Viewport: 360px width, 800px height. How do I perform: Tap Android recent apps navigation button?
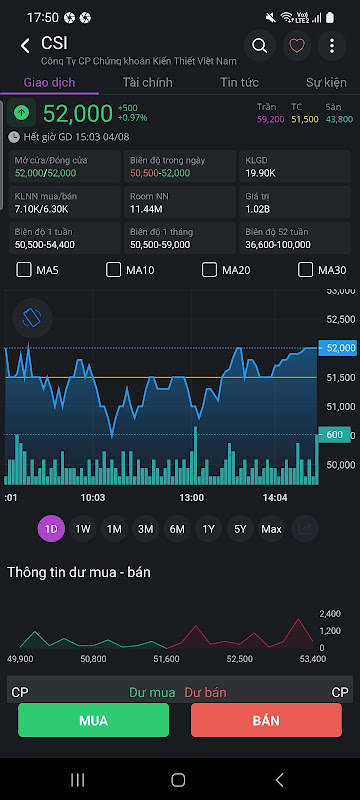78,779
